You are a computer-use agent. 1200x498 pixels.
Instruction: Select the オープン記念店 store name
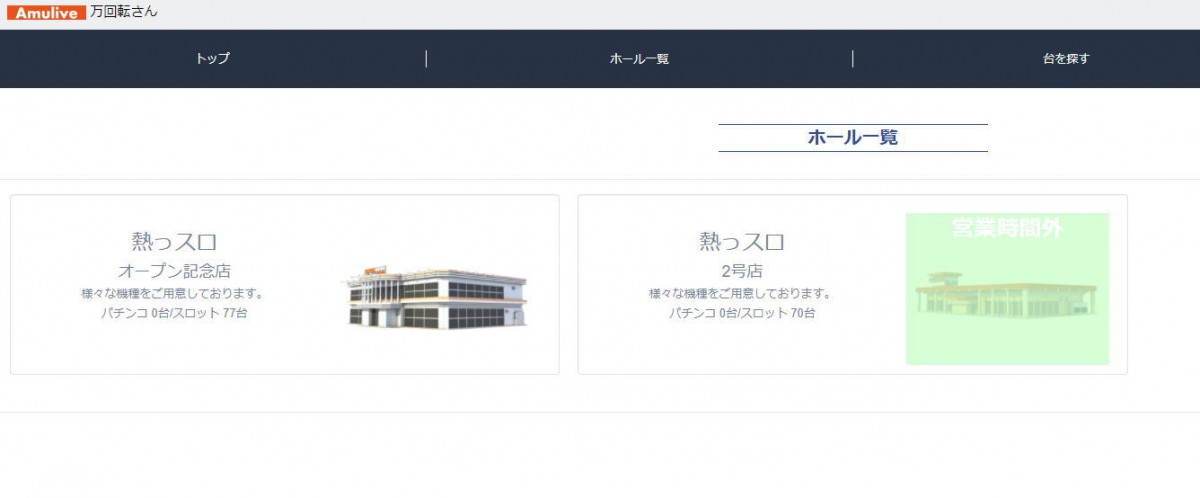coord(174,271)
